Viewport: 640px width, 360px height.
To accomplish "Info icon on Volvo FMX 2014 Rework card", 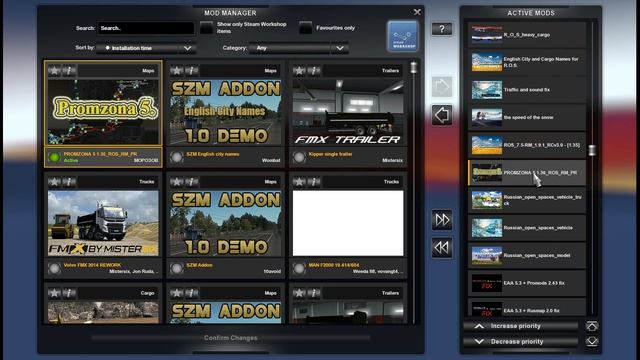I will point(69,182).
